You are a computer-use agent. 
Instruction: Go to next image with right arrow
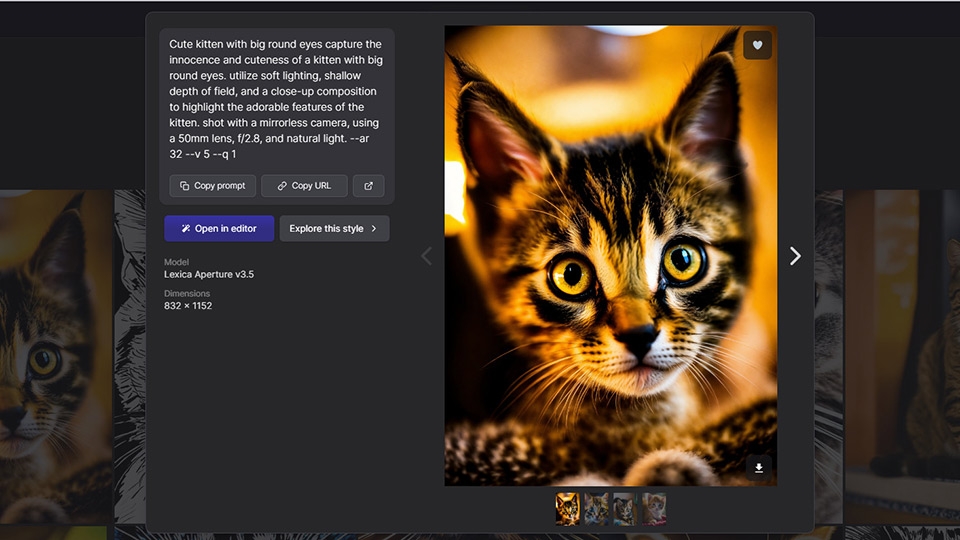click(795, 256)
